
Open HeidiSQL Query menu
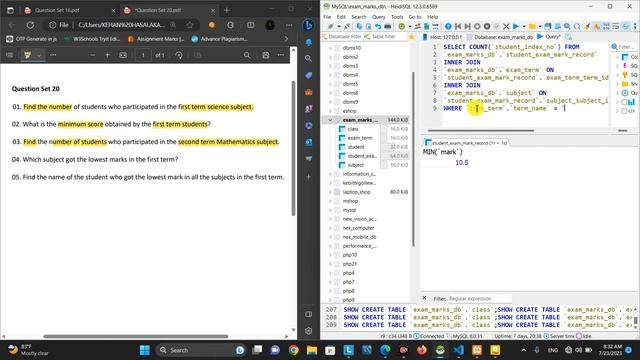[378, 17]
